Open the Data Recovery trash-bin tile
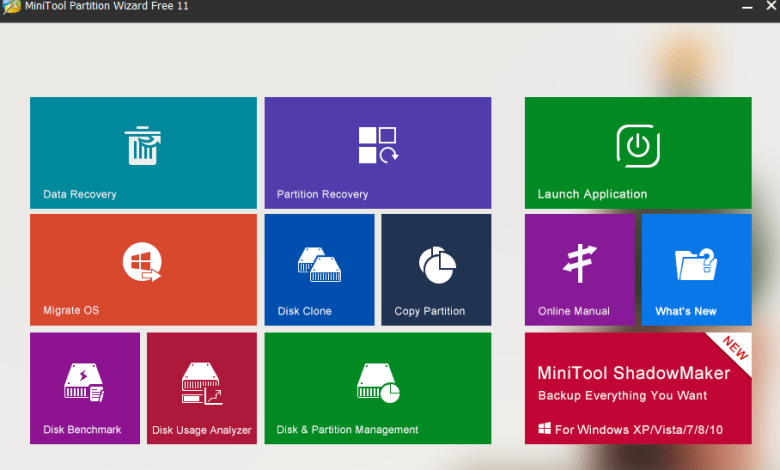 coord(143,153)
